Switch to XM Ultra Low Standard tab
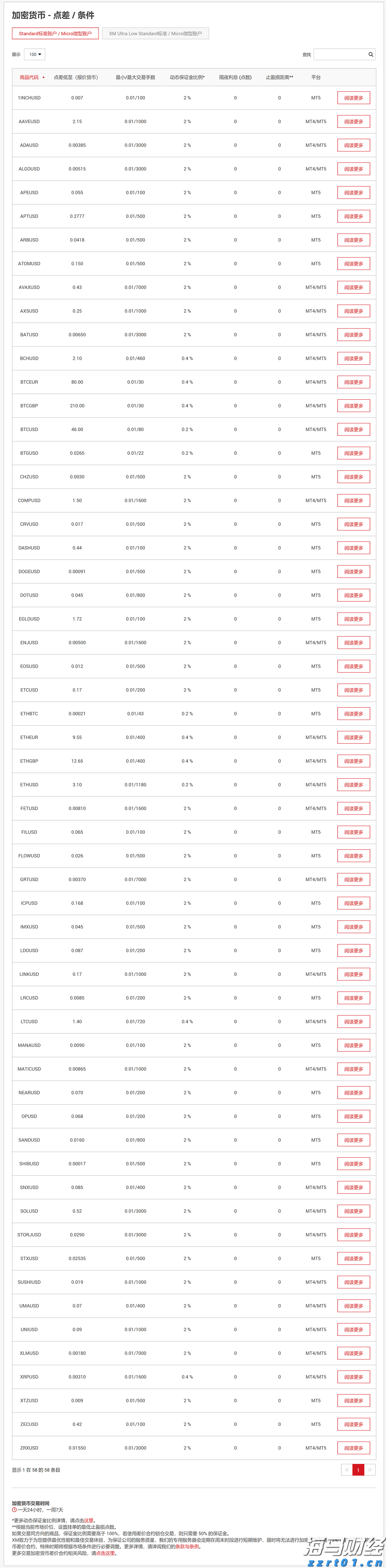The width and height of the screenshot is (386, 1568). click(x=155, y=34)
